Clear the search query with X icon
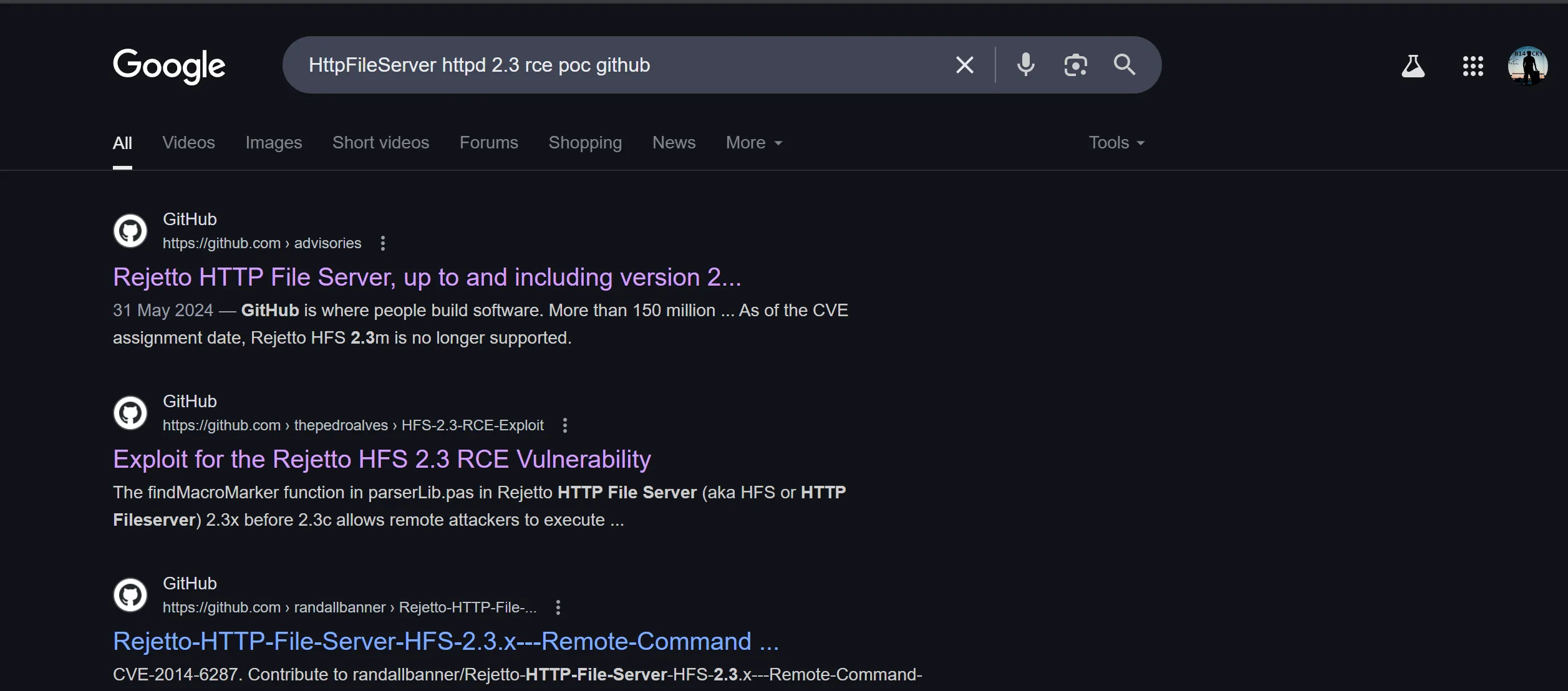The height and width of the screenshot is (691, 1568). click(964, 65)
